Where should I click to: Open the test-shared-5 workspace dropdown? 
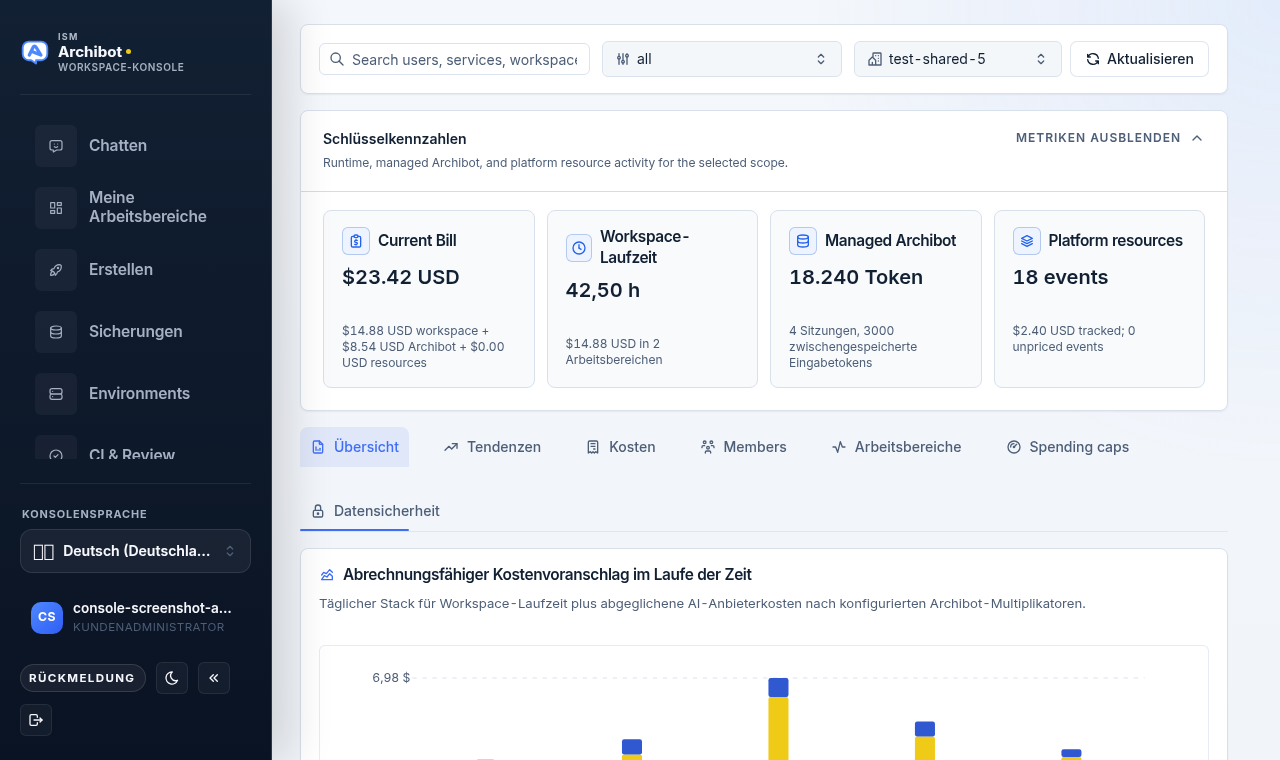(956, 59)
